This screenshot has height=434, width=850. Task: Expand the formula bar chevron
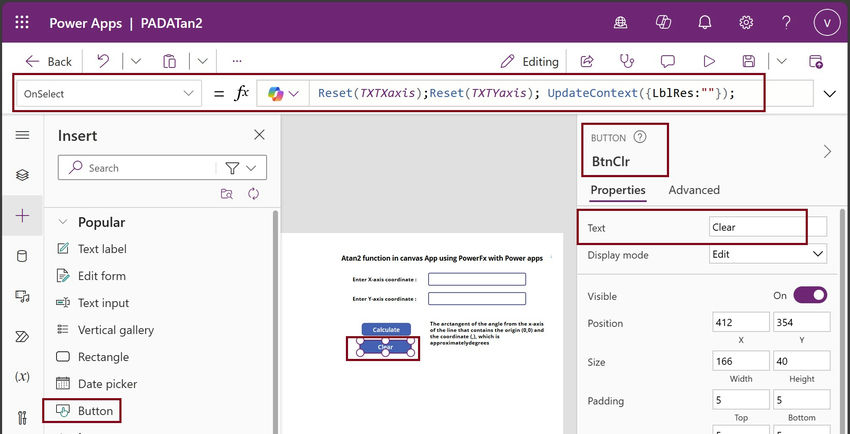point(829,94)
